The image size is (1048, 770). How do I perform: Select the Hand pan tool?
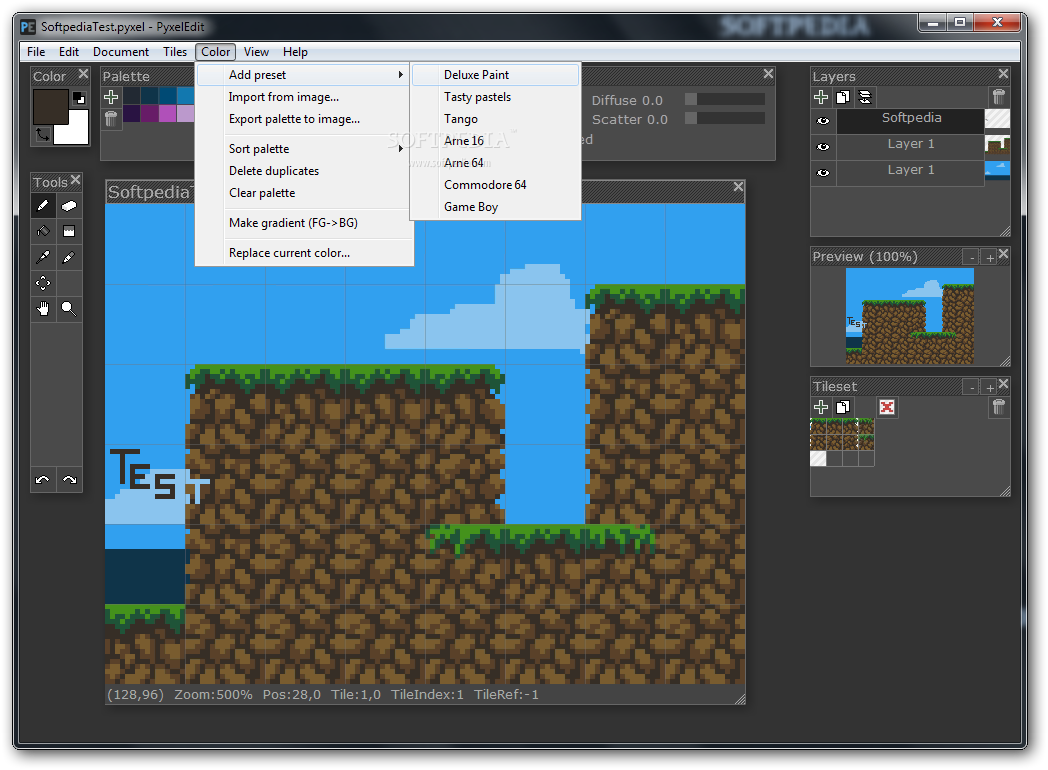tap(43, 308)
